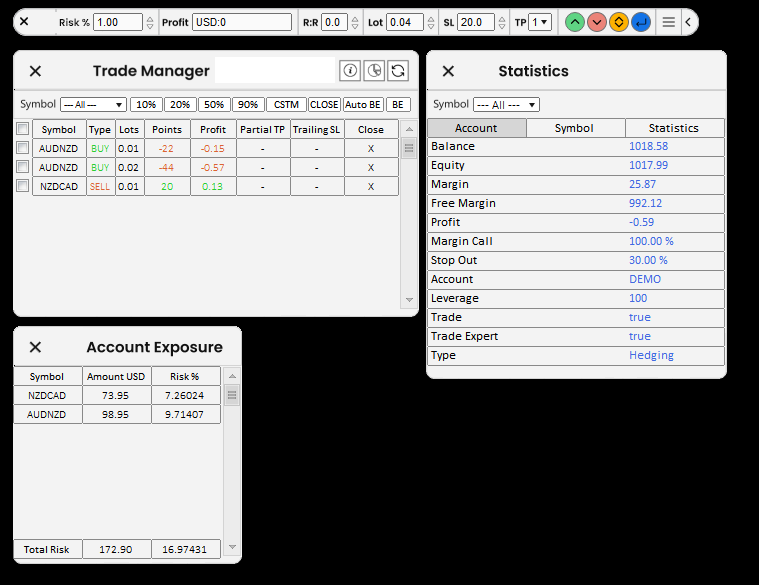Open the TP count dropdown

(540, 22)
